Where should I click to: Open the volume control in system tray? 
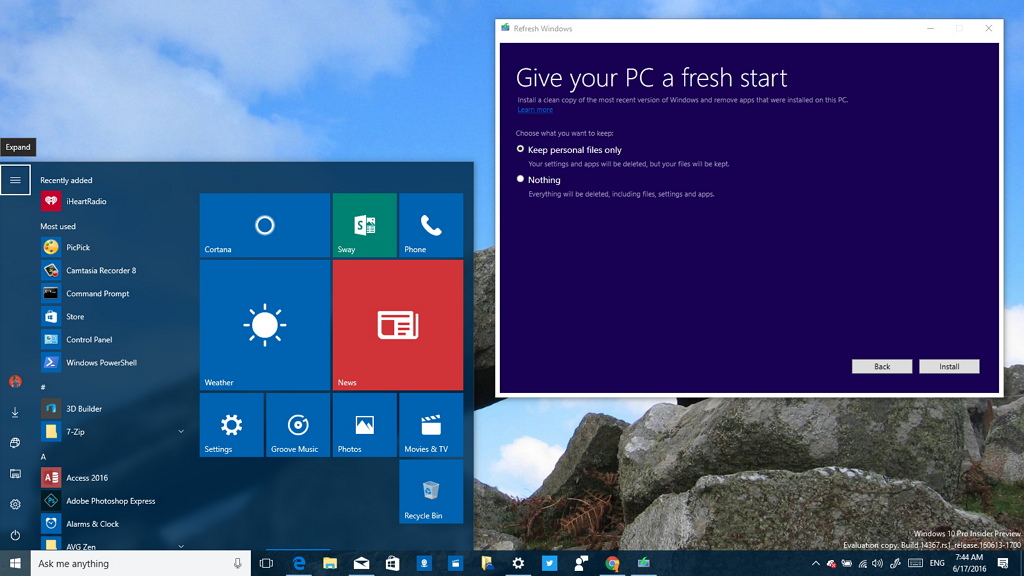(x=877, y=563)
